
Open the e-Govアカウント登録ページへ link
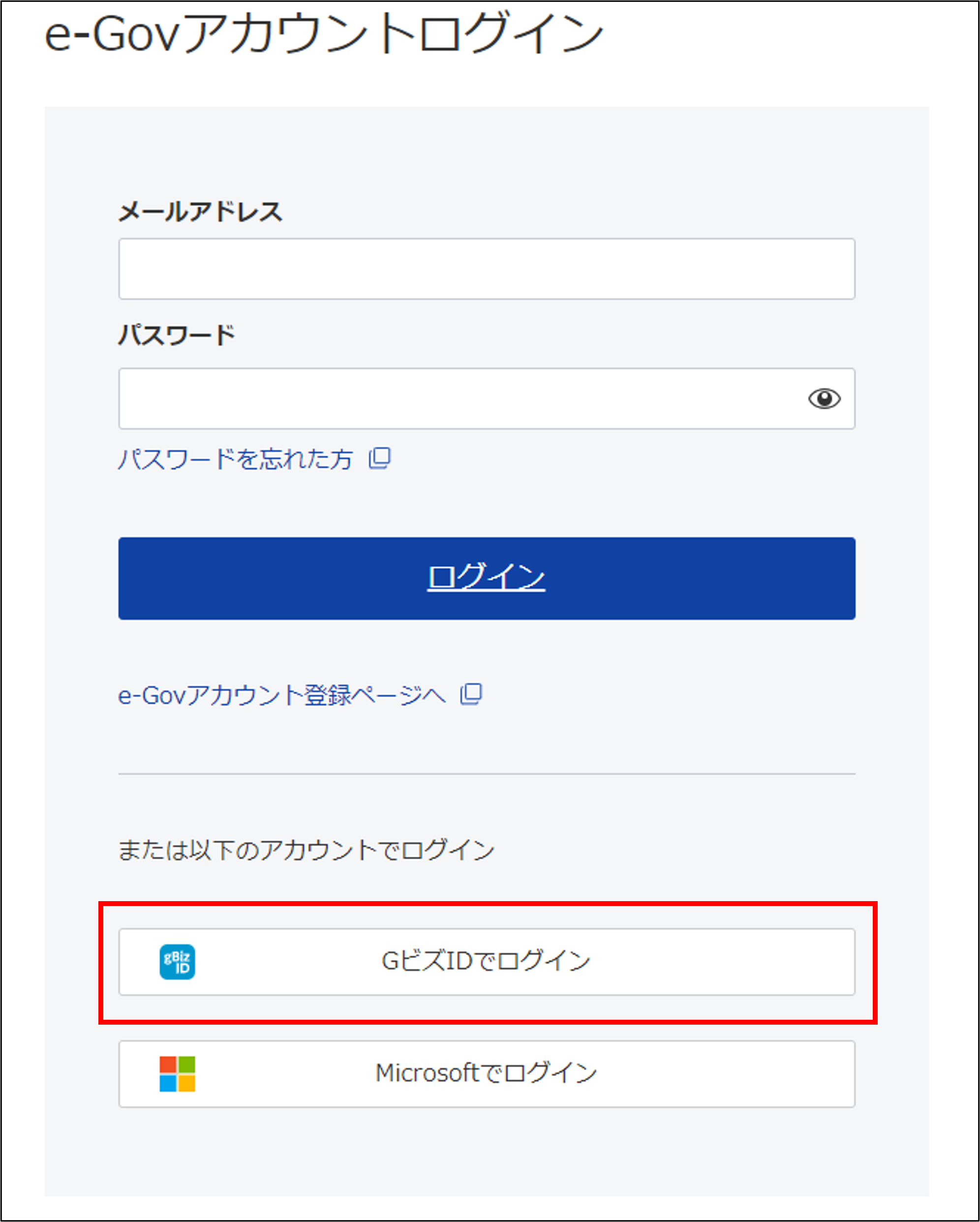click(281, 694)
